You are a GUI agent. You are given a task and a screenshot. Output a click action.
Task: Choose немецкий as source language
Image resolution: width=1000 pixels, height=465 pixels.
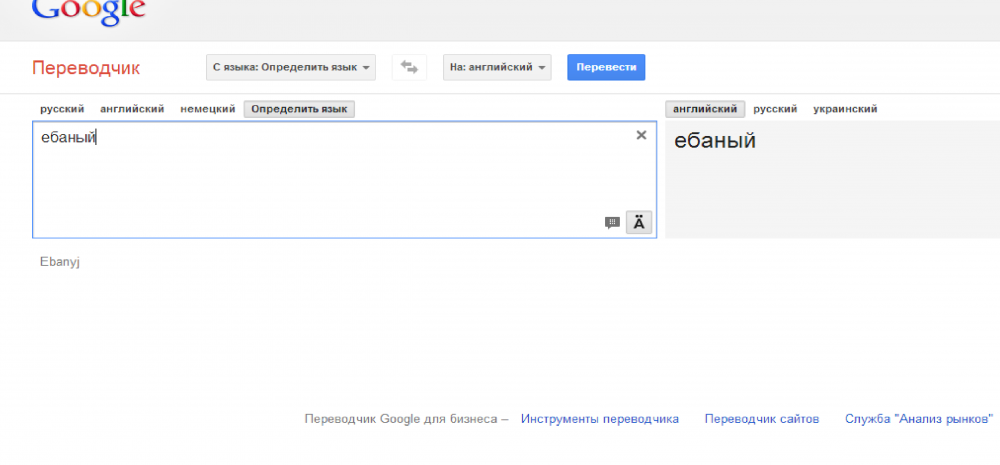pyautogui.click(x=208, y=109)
